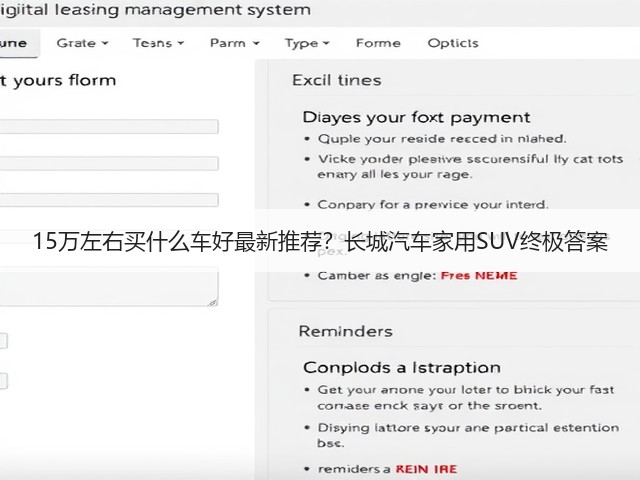Click 'Conpary for a previce' bullet

tap(433, 204)
